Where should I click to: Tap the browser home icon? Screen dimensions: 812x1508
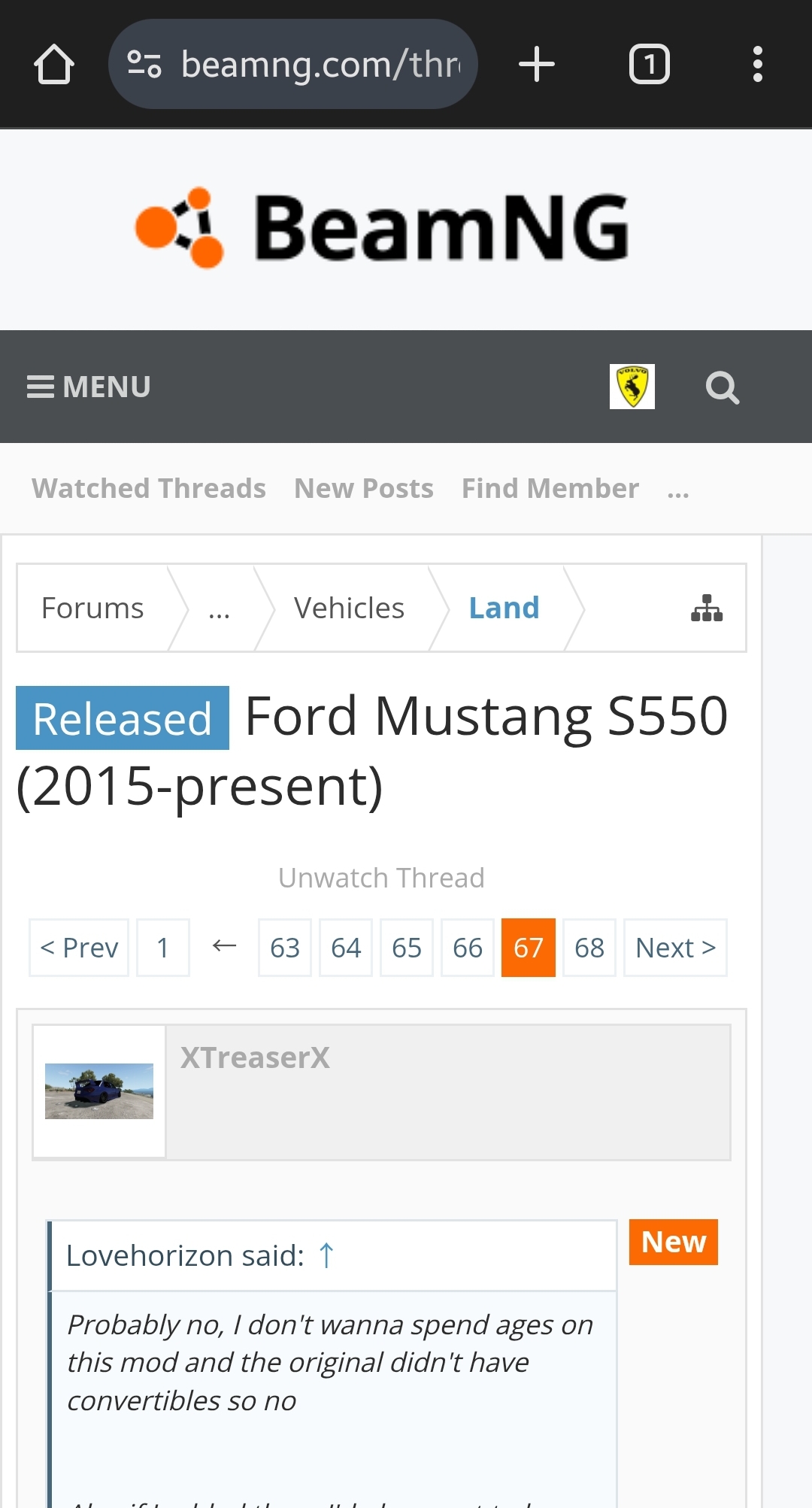click(54, 64)
